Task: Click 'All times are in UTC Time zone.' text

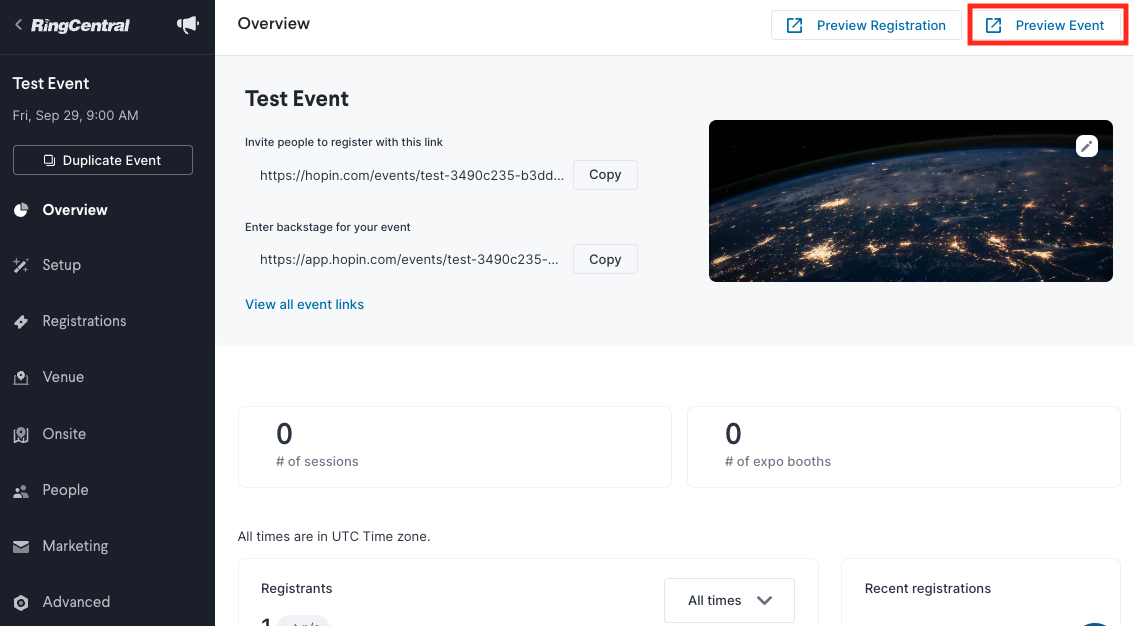Action: coord(334,536)
